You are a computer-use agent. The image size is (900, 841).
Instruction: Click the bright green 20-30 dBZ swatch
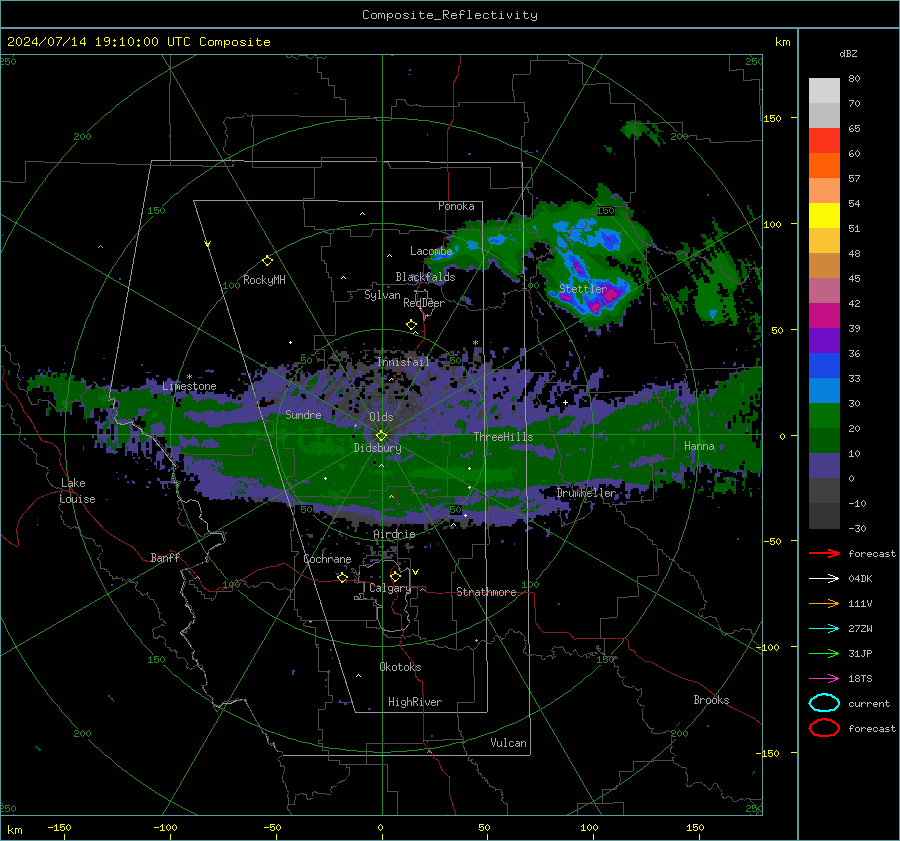824,416
